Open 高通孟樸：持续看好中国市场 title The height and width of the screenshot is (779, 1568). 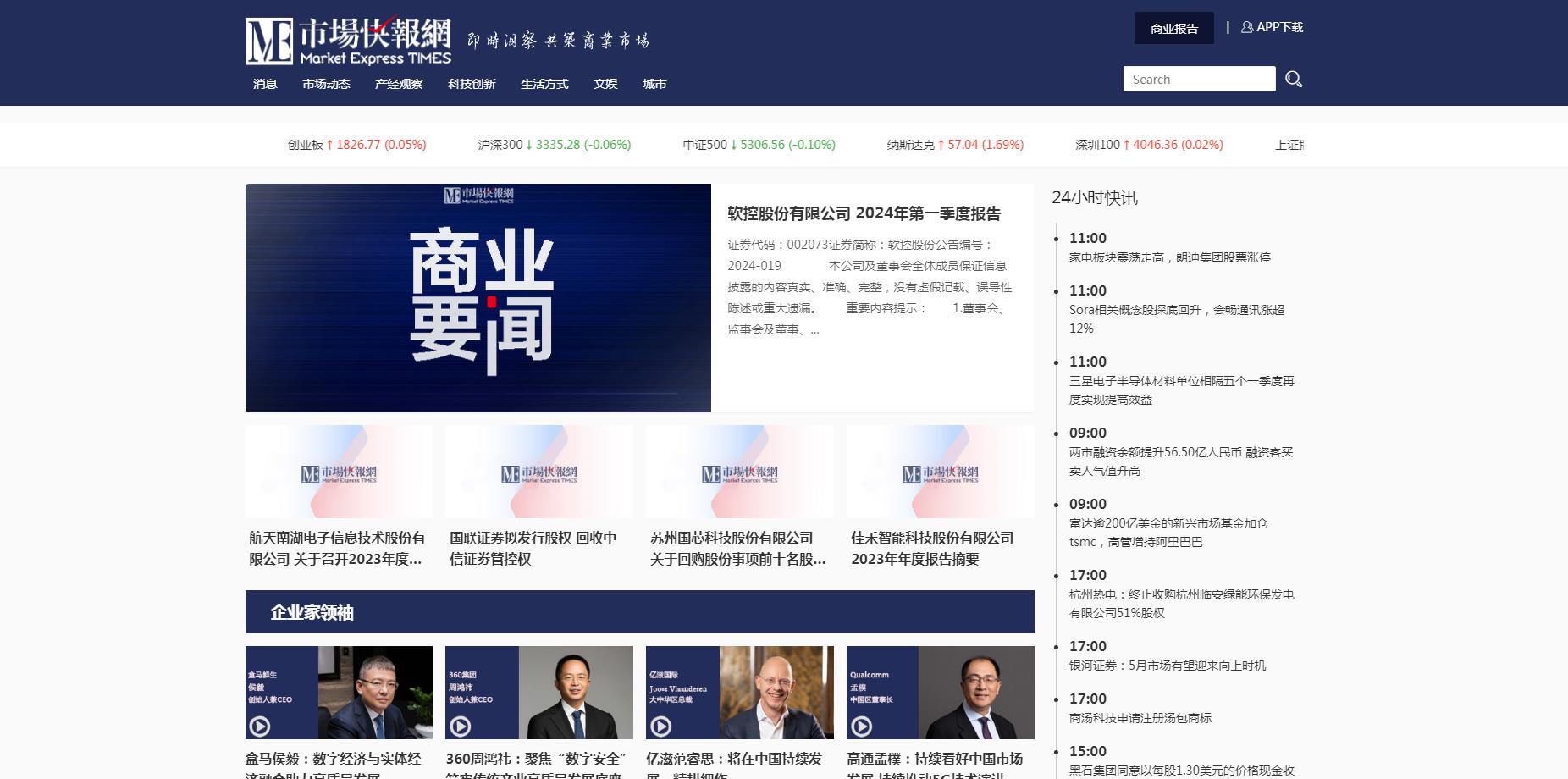pos(935,765)
